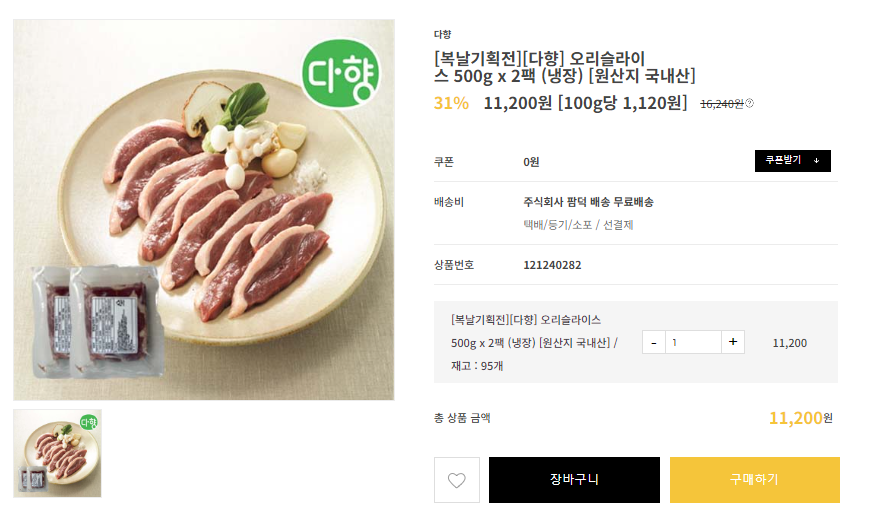Increase quantity with the plus button

733,342
